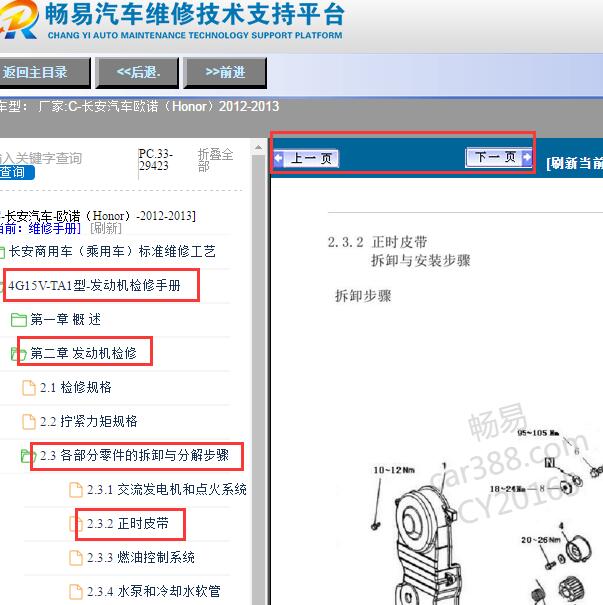Click the sidebar scrollbar up arrow
603x605 pixels.
(x=258, y=147)
